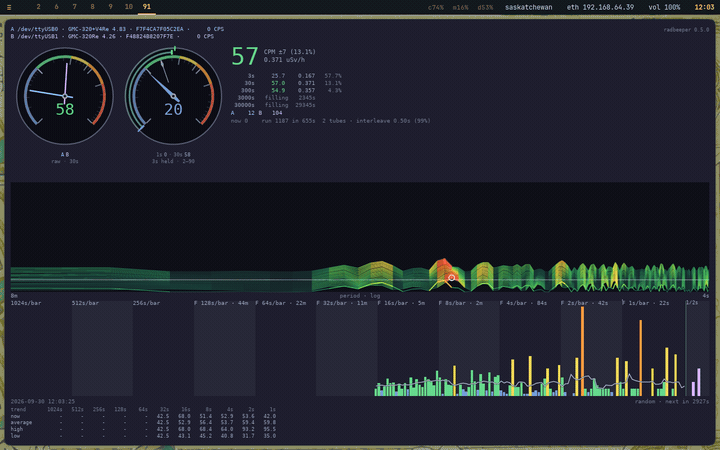
Task: Click the 93.2 high value in trend table
Action: (248, 429)
